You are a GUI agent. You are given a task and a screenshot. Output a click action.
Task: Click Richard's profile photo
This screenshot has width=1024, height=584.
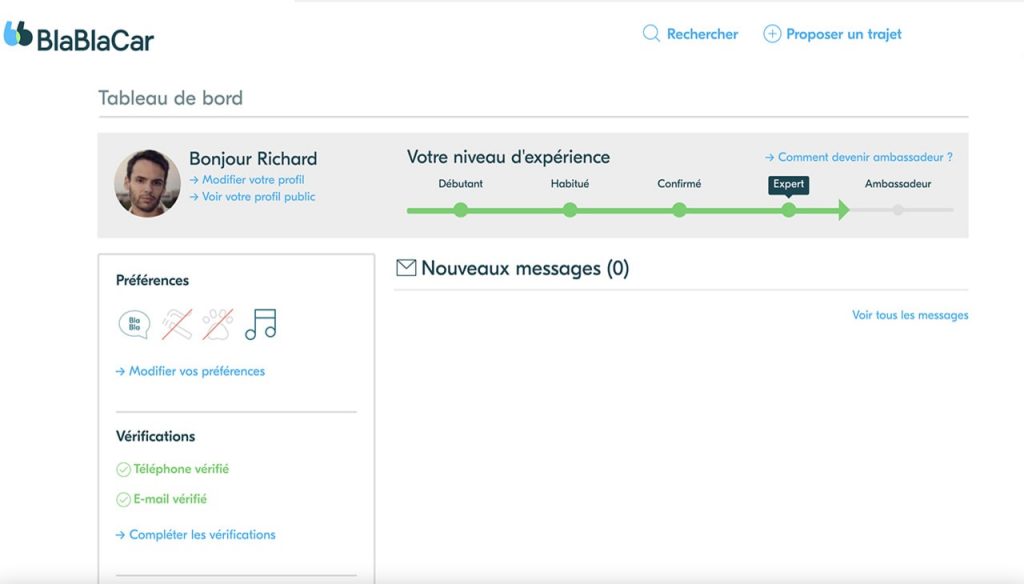[x=148, y=184]
